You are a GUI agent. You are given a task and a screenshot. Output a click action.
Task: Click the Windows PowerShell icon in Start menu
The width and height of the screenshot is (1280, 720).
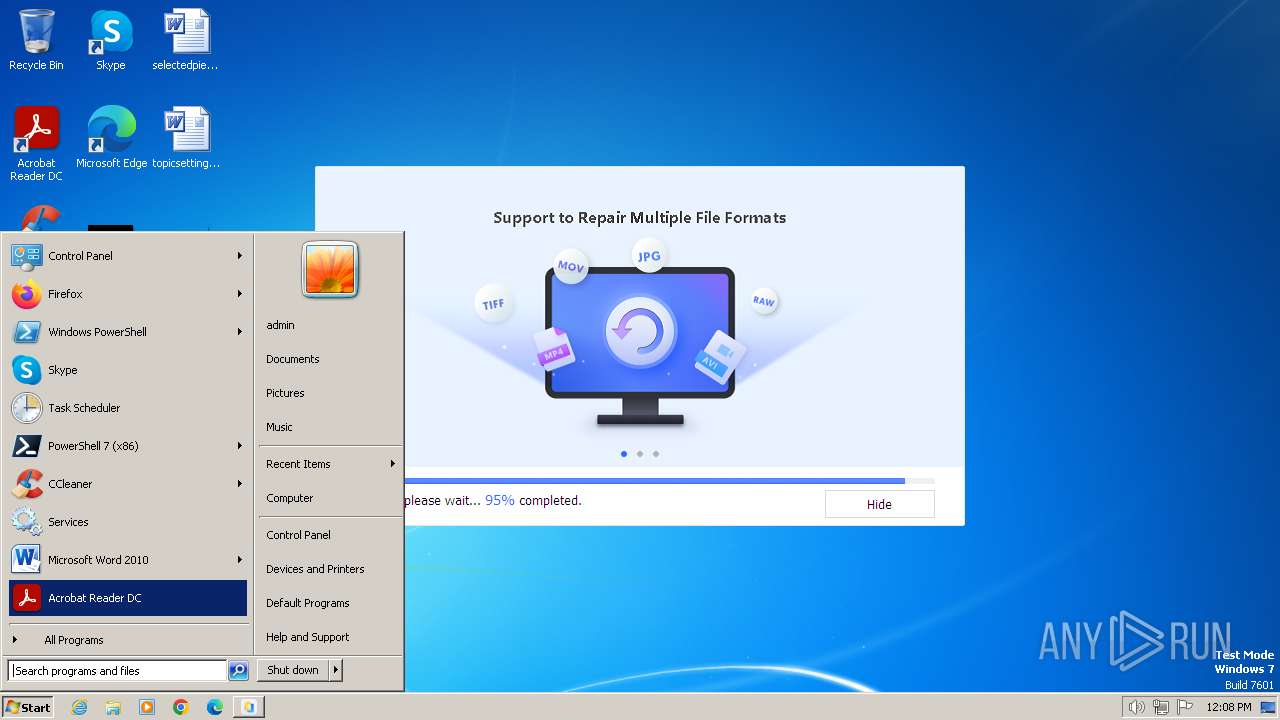point(26,332)
